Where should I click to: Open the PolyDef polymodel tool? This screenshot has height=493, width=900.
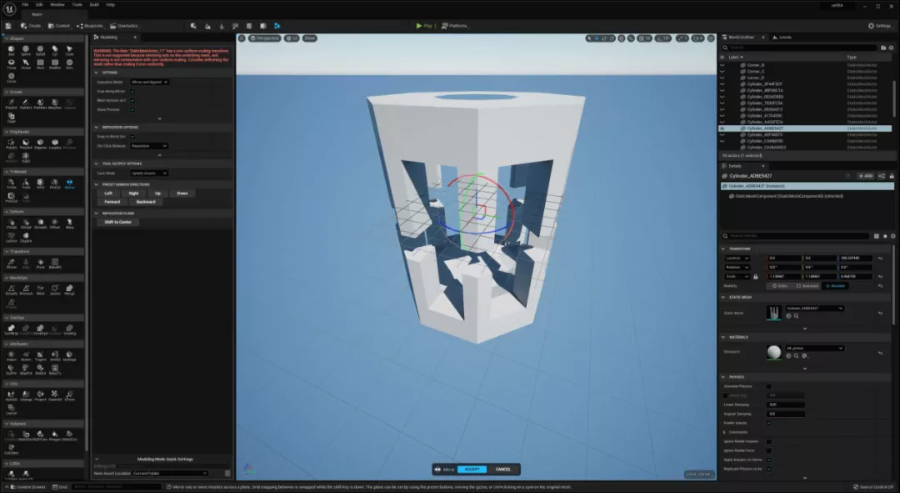point(26,143)
